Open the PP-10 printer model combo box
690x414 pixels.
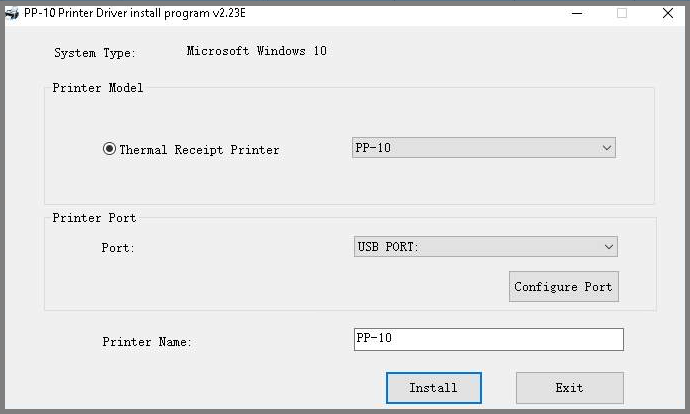(x=474, y=148)
